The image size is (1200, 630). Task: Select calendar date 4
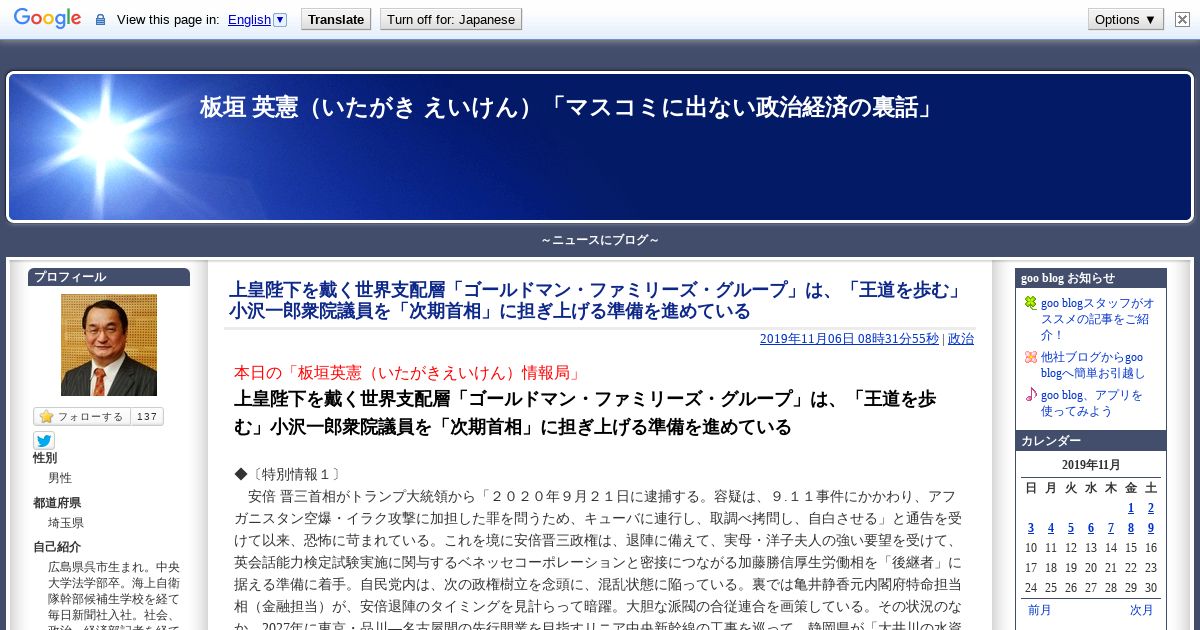pyautogui.click(x=1051, y=528)
